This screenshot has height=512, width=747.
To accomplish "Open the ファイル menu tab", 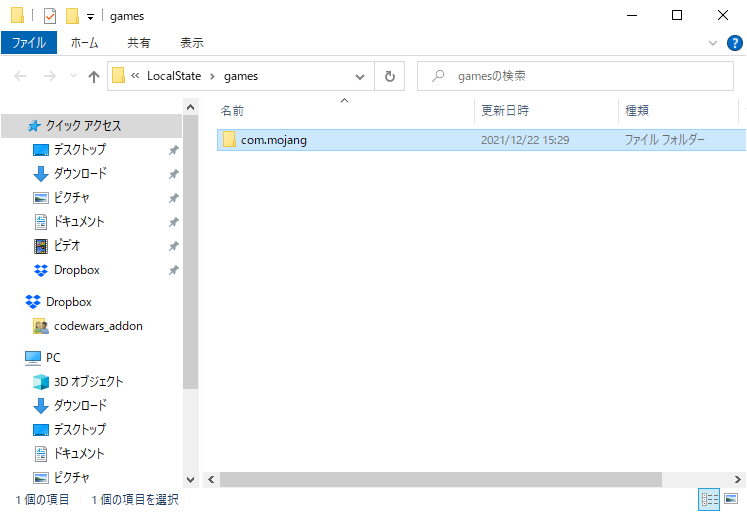I will (29, 43).
